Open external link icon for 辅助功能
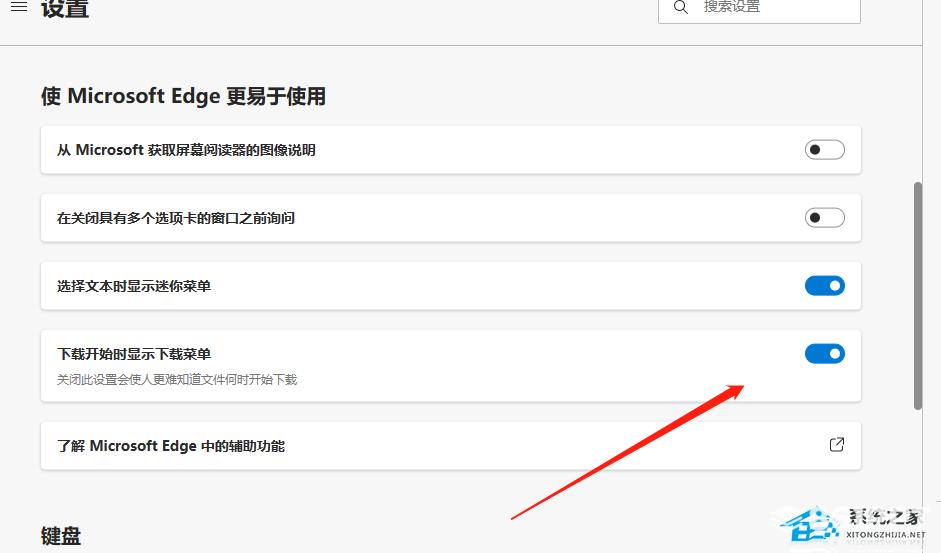The image size is (941, 553). pos(837,444)
